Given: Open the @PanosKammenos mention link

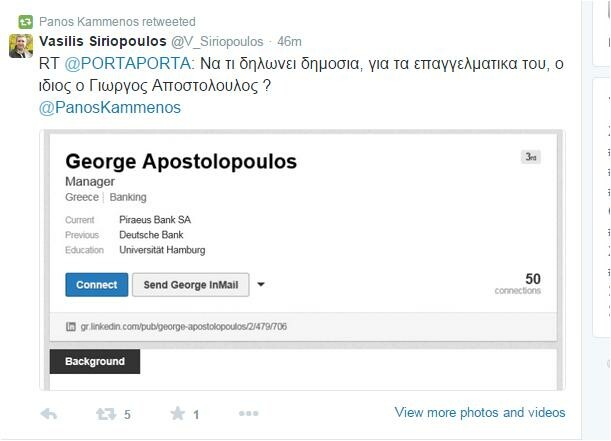Looking at the screenshot, I should pyautogui.click(x=110, y=108).
